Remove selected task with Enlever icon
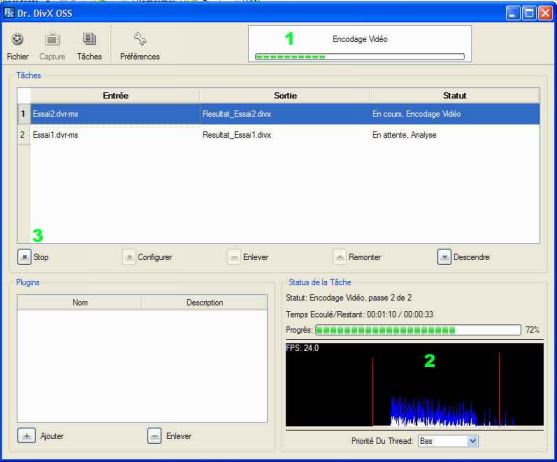The height and width of the screenshot is (462, 557). (x=234, y=257)
